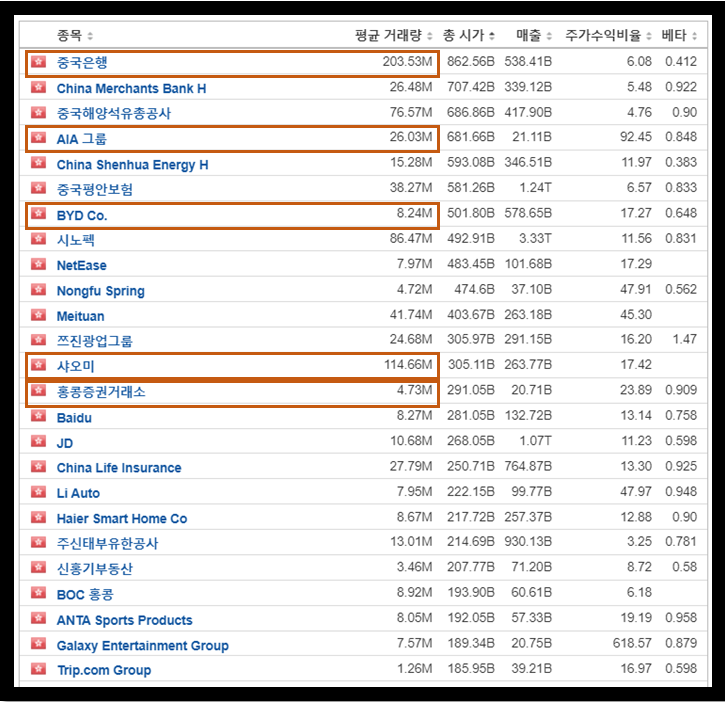Open Haier Smart Home Co link
The height and width of the screenshot is (702, 725).
coord(122,519)
